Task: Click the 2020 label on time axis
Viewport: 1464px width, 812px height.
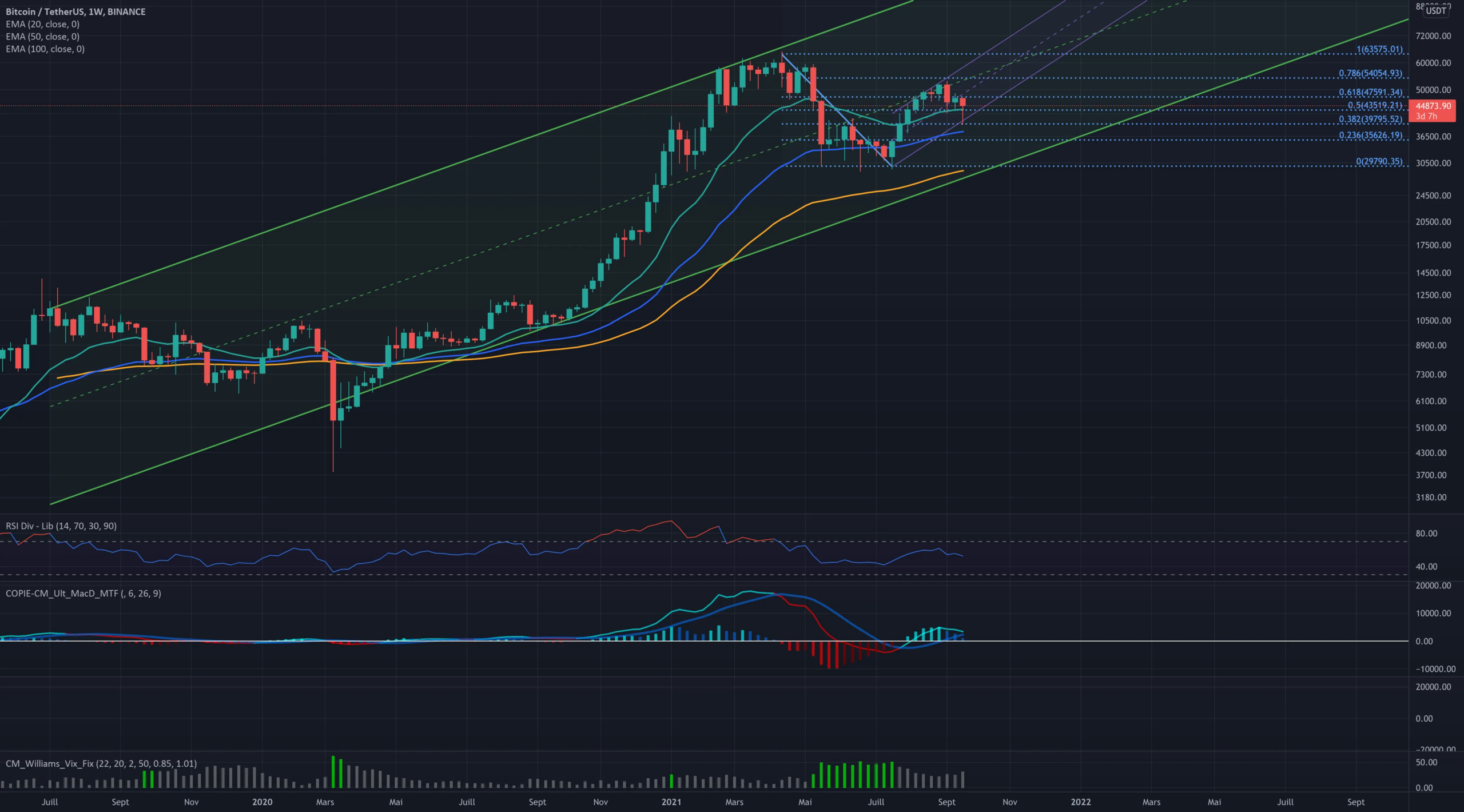Action: point(262,802)
